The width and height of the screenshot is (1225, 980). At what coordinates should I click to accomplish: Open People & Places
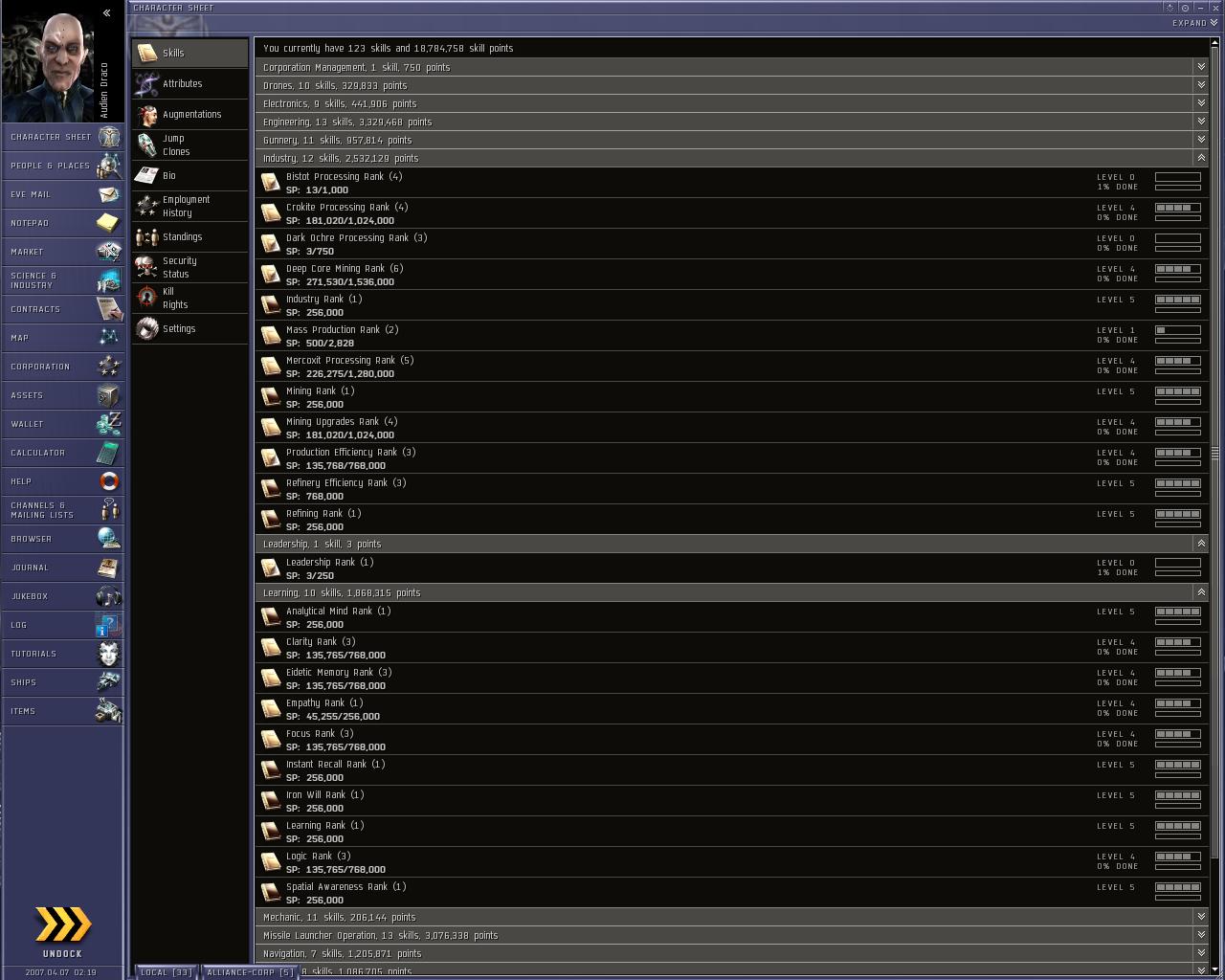tap(62, 166)
